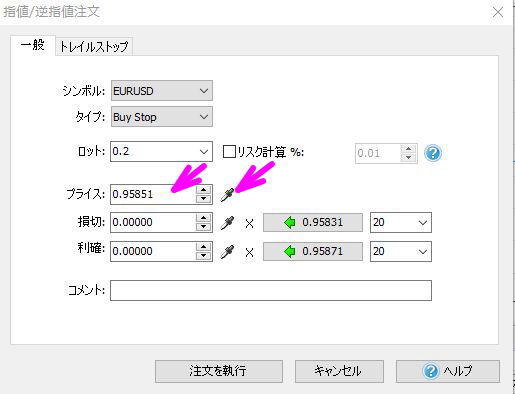Pick the price from chart with the プライス eyedropper

tap(227, 194)
